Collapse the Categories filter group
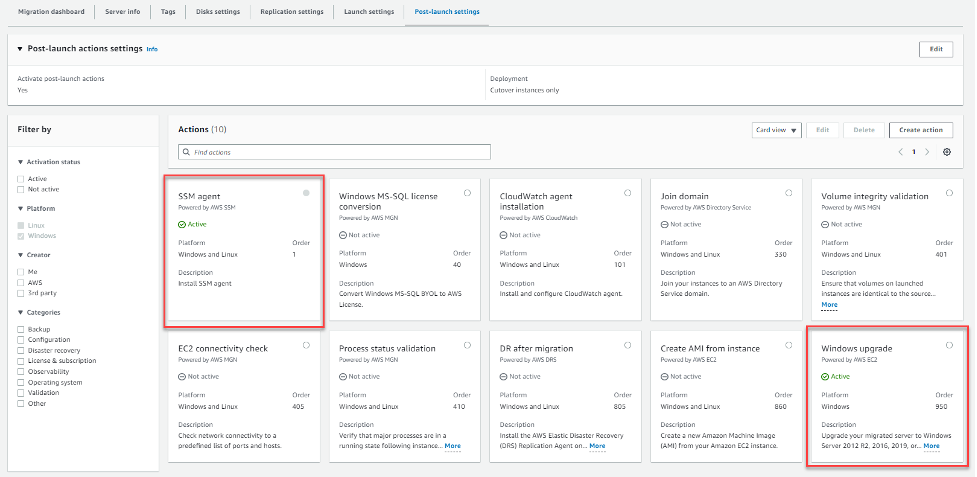Screen dimensions: 977x477 20,313
